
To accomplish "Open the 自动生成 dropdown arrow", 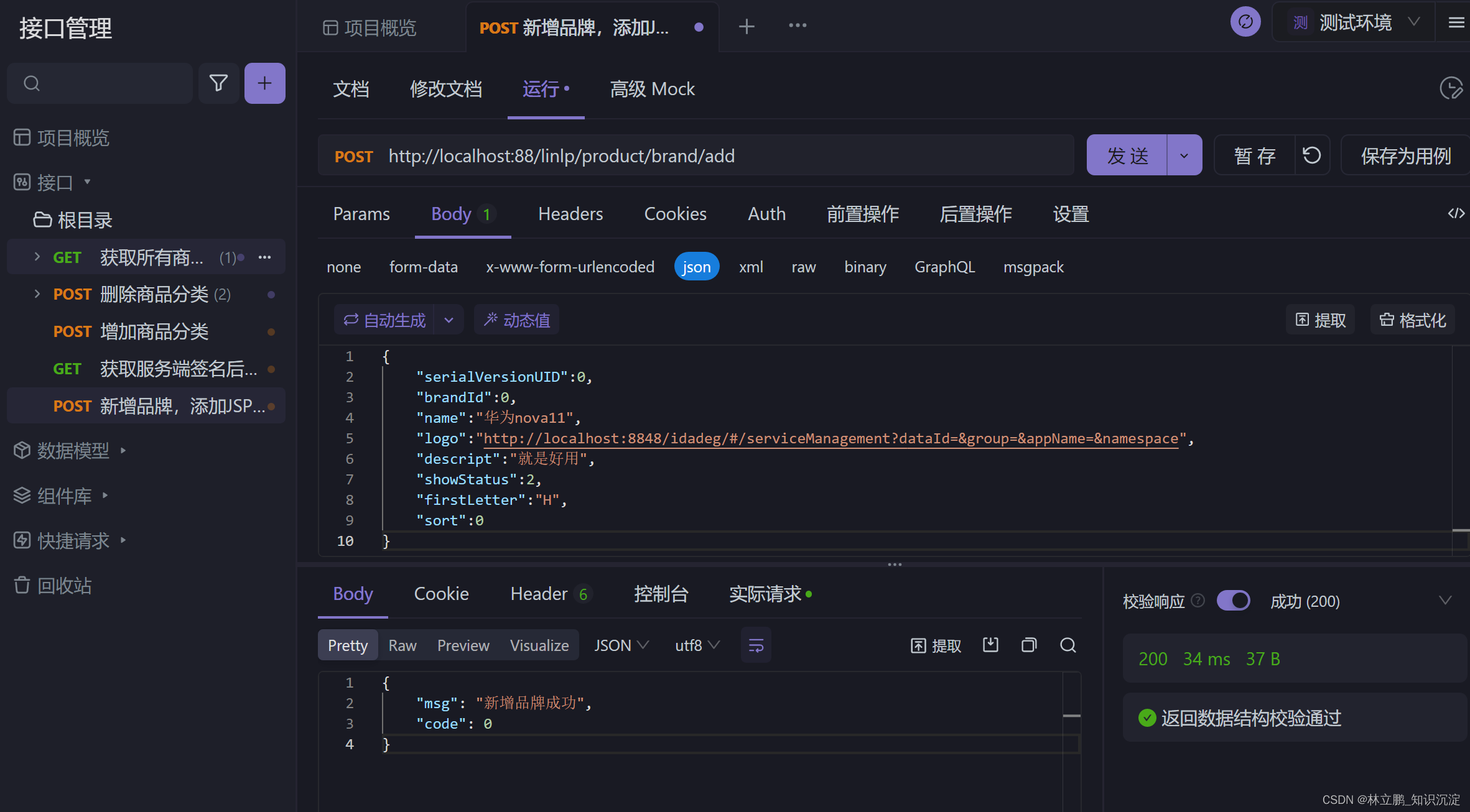I will point(449,320).
